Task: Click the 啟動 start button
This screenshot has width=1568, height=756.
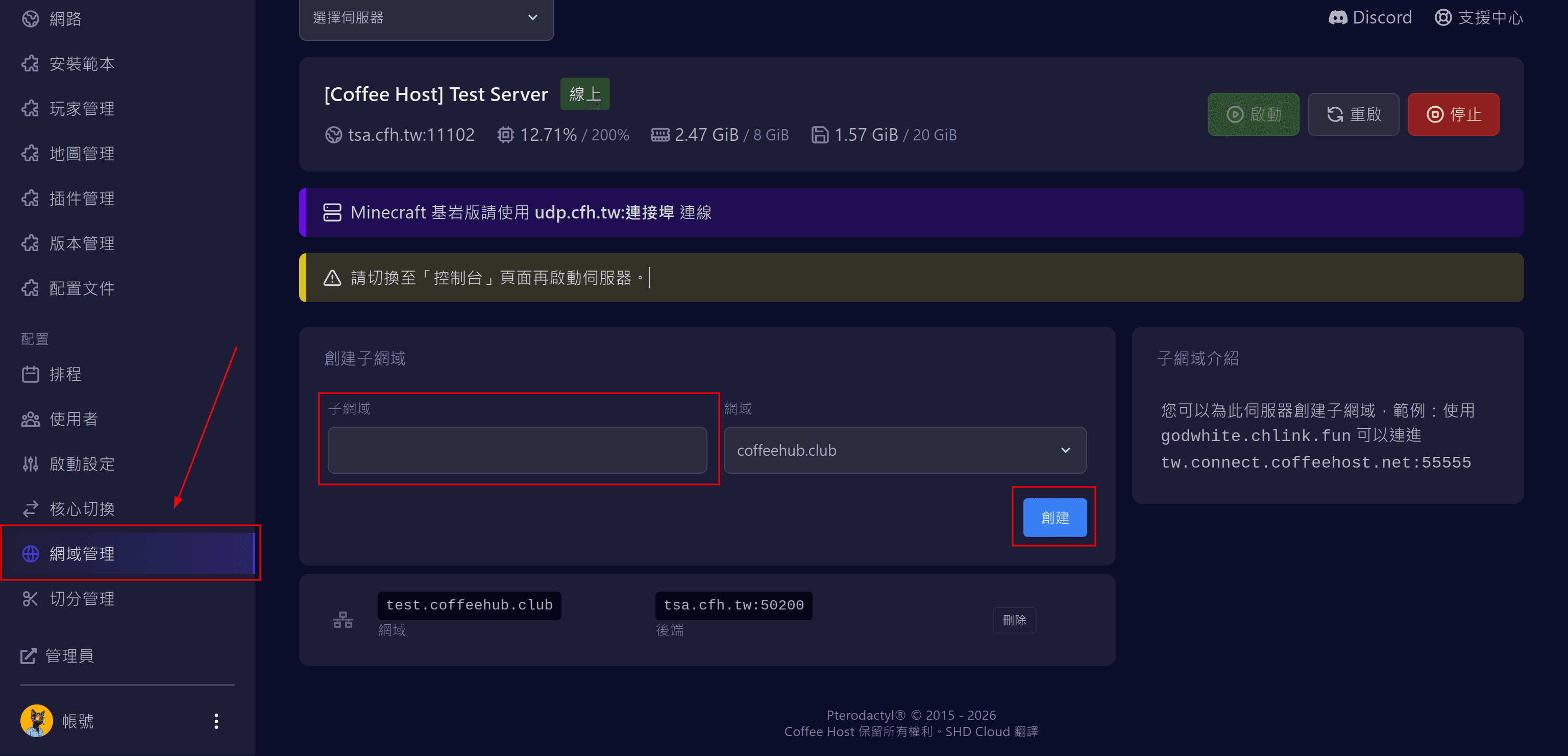Action: point(1253,114)
